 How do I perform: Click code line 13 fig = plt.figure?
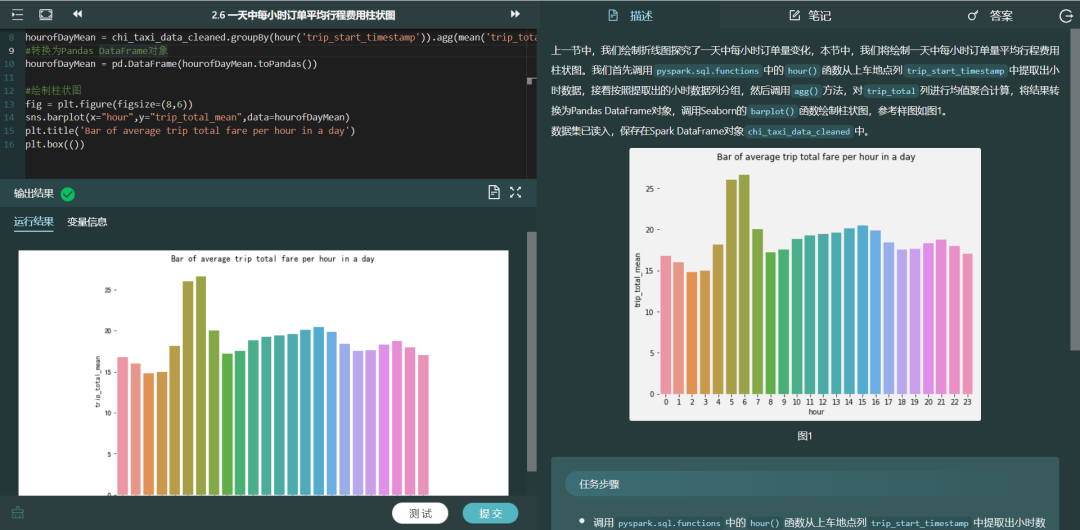click(x=109, y=104)
